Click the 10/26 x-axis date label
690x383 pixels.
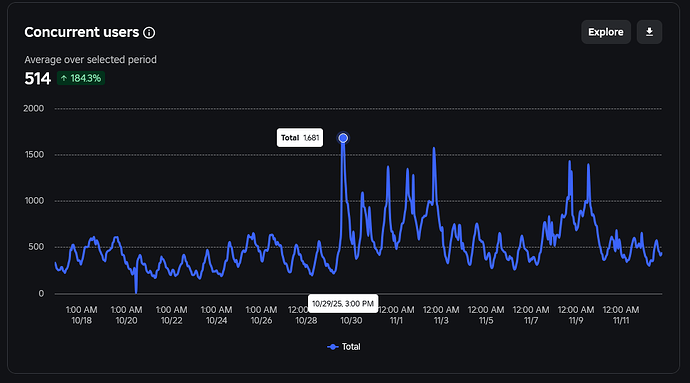click(x=261, y=320)
